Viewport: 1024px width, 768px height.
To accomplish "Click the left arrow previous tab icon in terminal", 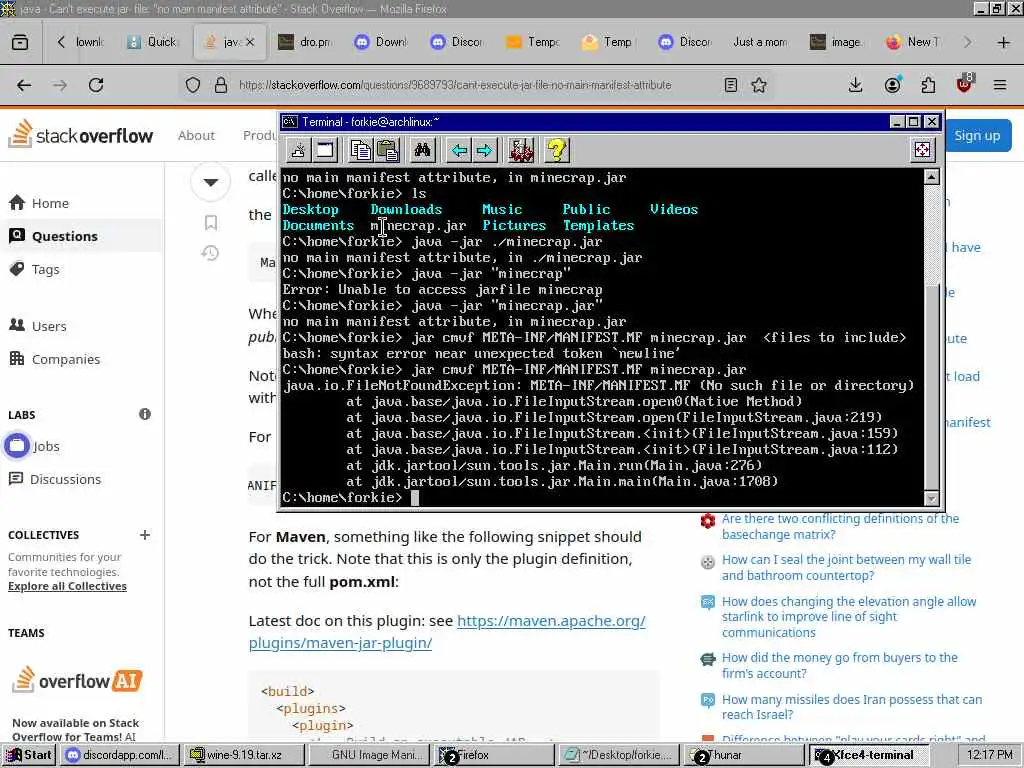I will 459,150.
